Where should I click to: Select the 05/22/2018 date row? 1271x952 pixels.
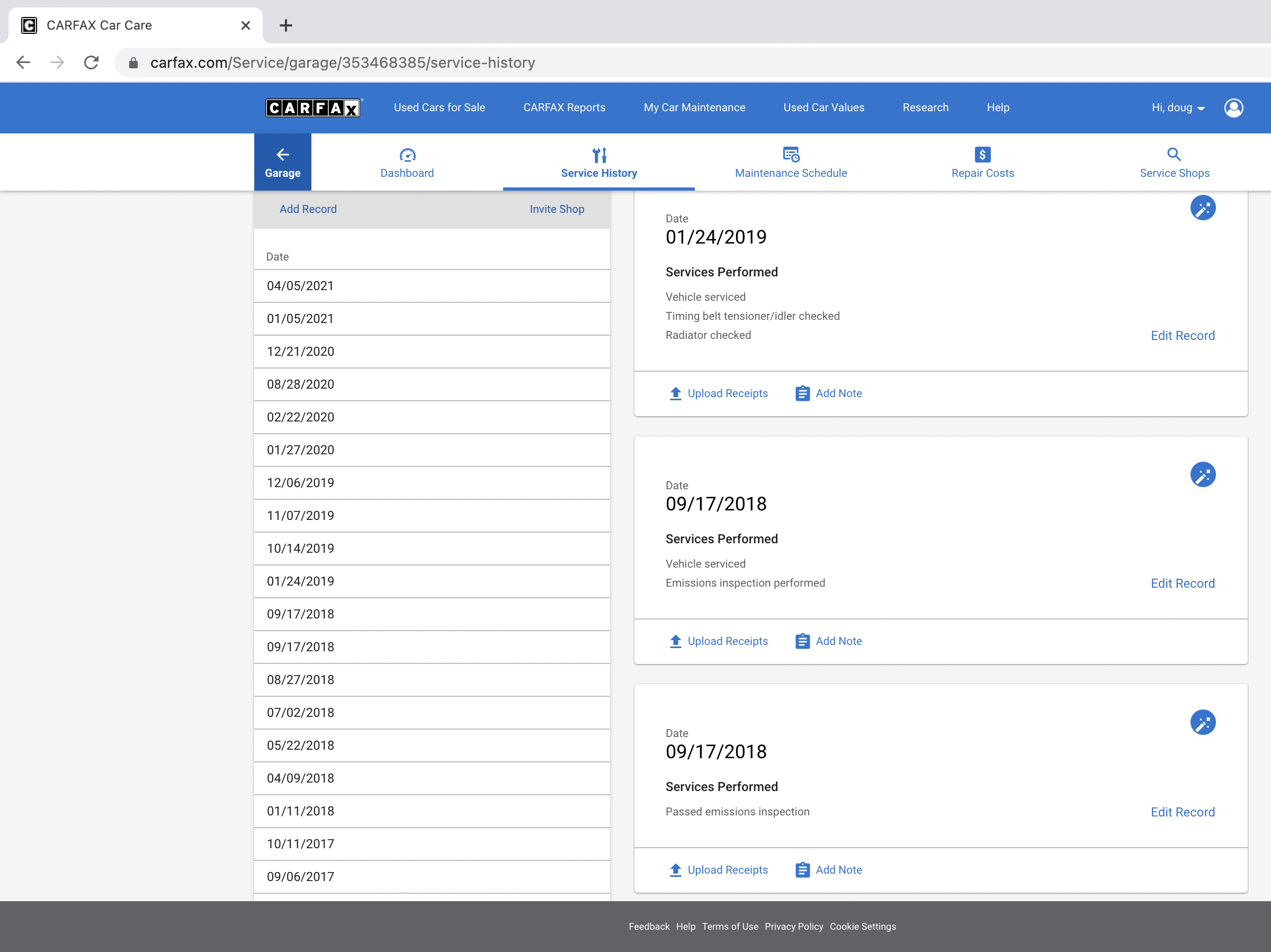(x=432, y=745)
